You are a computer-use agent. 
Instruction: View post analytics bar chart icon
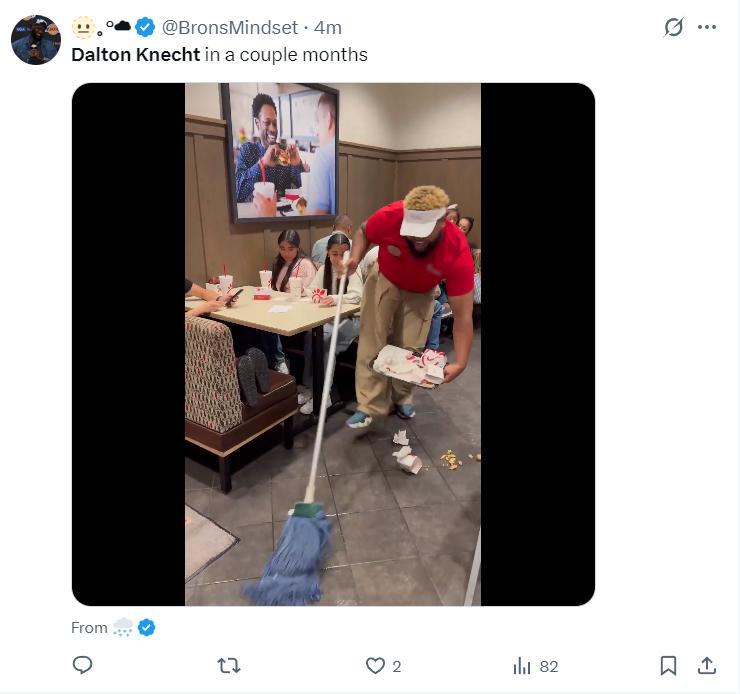521,665
